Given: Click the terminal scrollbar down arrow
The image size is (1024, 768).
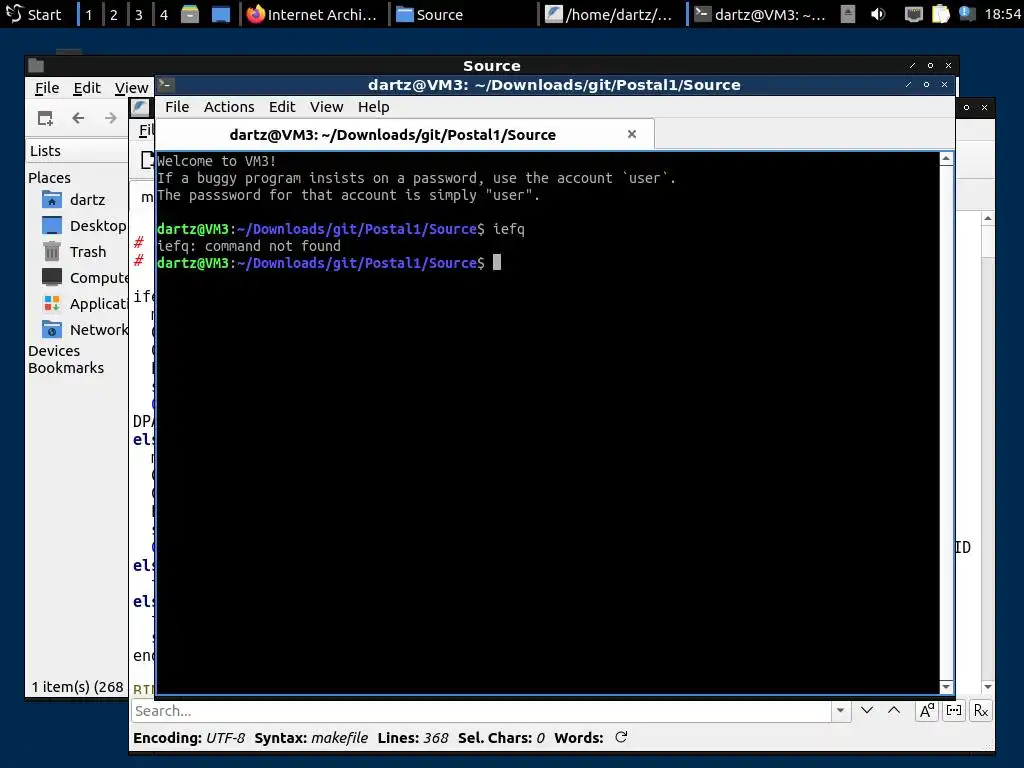Looking at the screenshot, I should click(x=946, y=686).
